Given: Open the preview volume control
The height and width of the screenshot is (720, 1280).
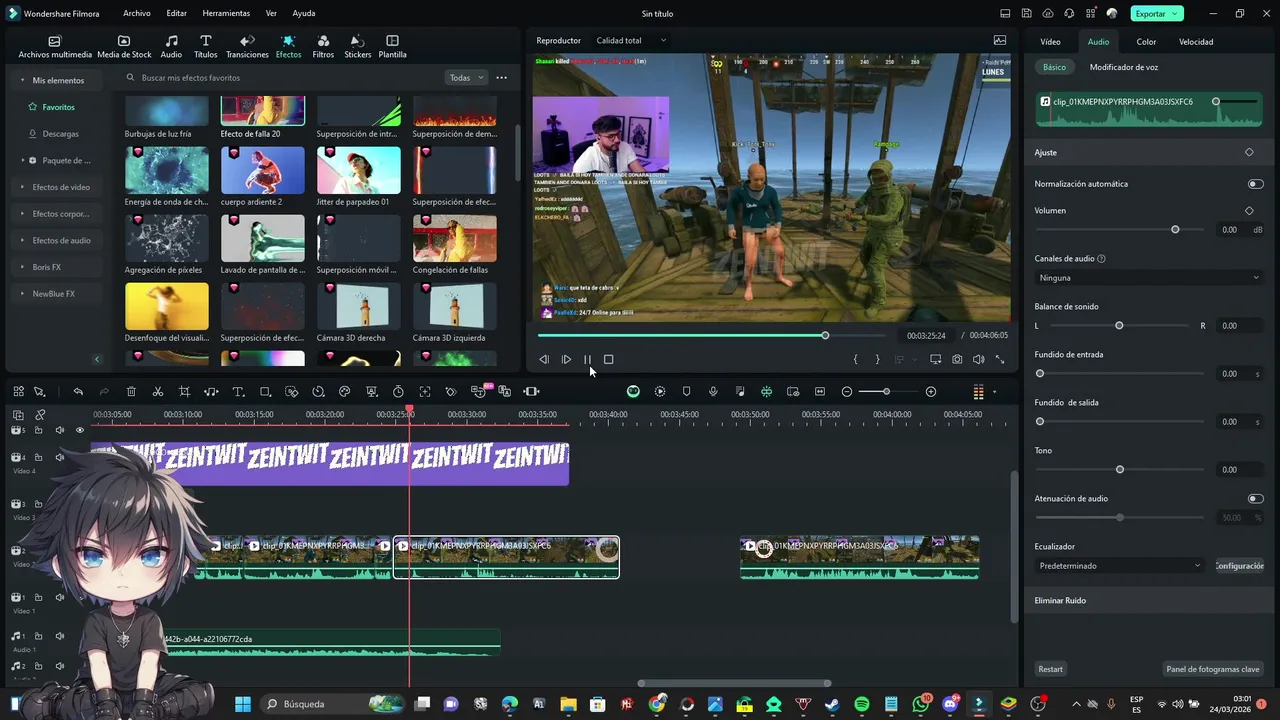Looking at the screenshot, I should point(978,360).
